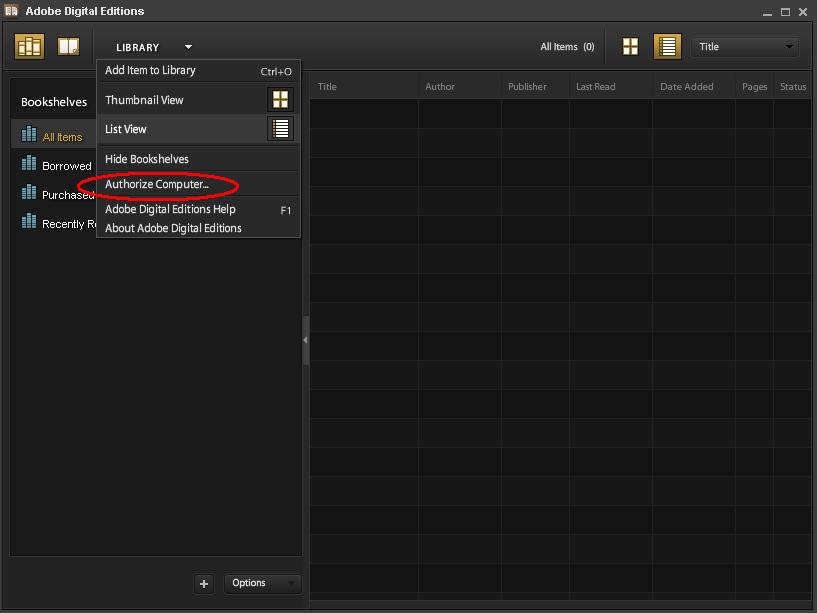Viewport: 817px width, 613px height.
Task: Click the Recently Read bookshelf icon
Action: pyautogui.click(x=29, y=222)
